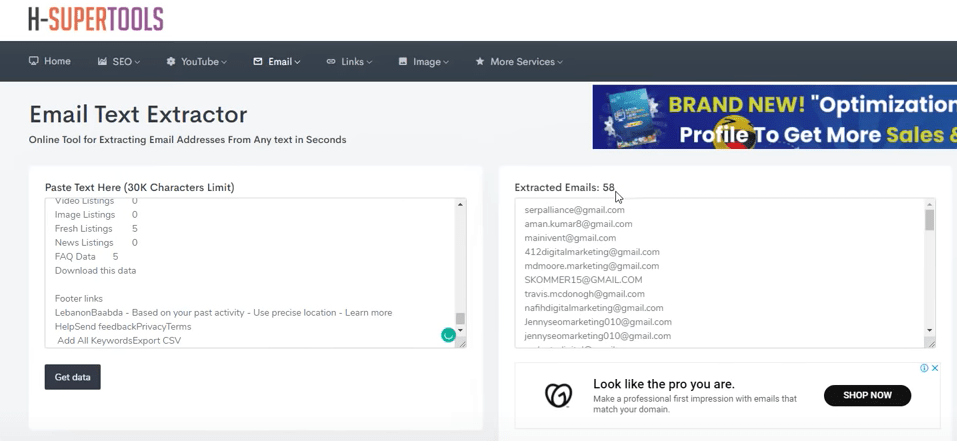Click the Home monitor icon

tap(34, 61)
